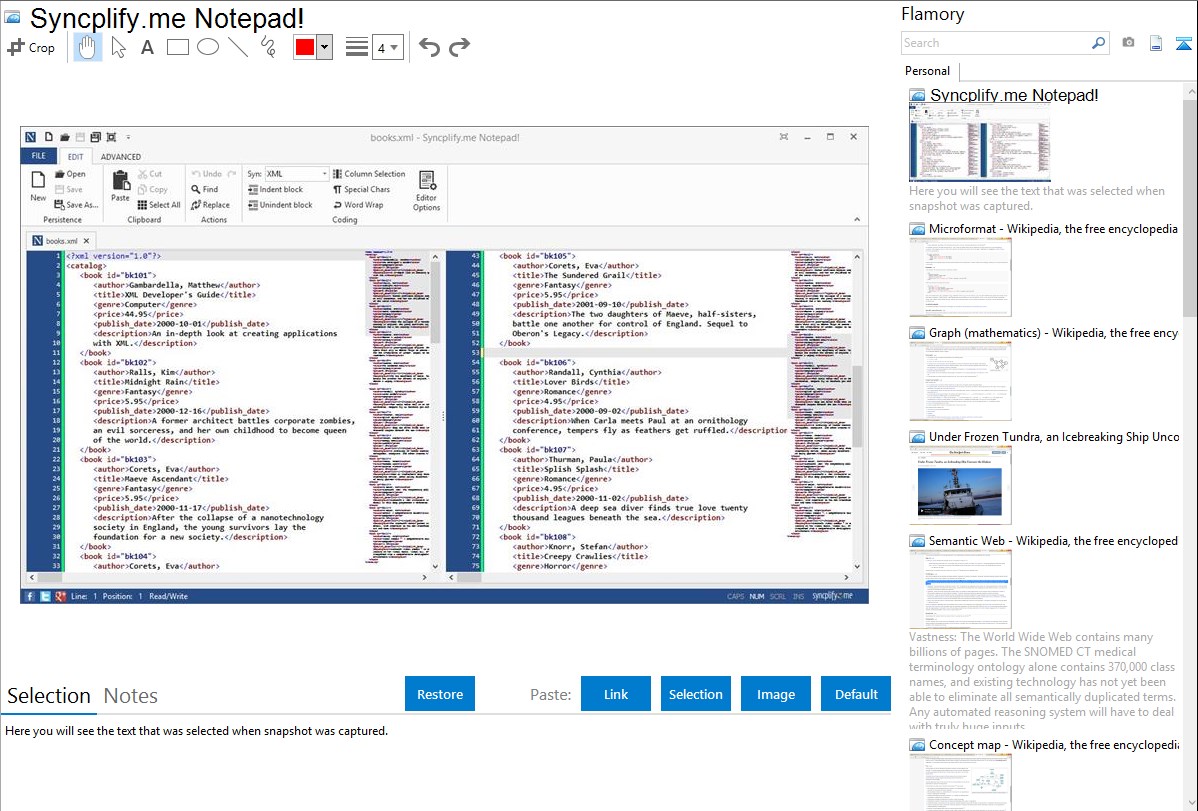Screen dimensions: 1198x811
Task: Pick the rectangle shape tool
Action: tap(178, 47)
